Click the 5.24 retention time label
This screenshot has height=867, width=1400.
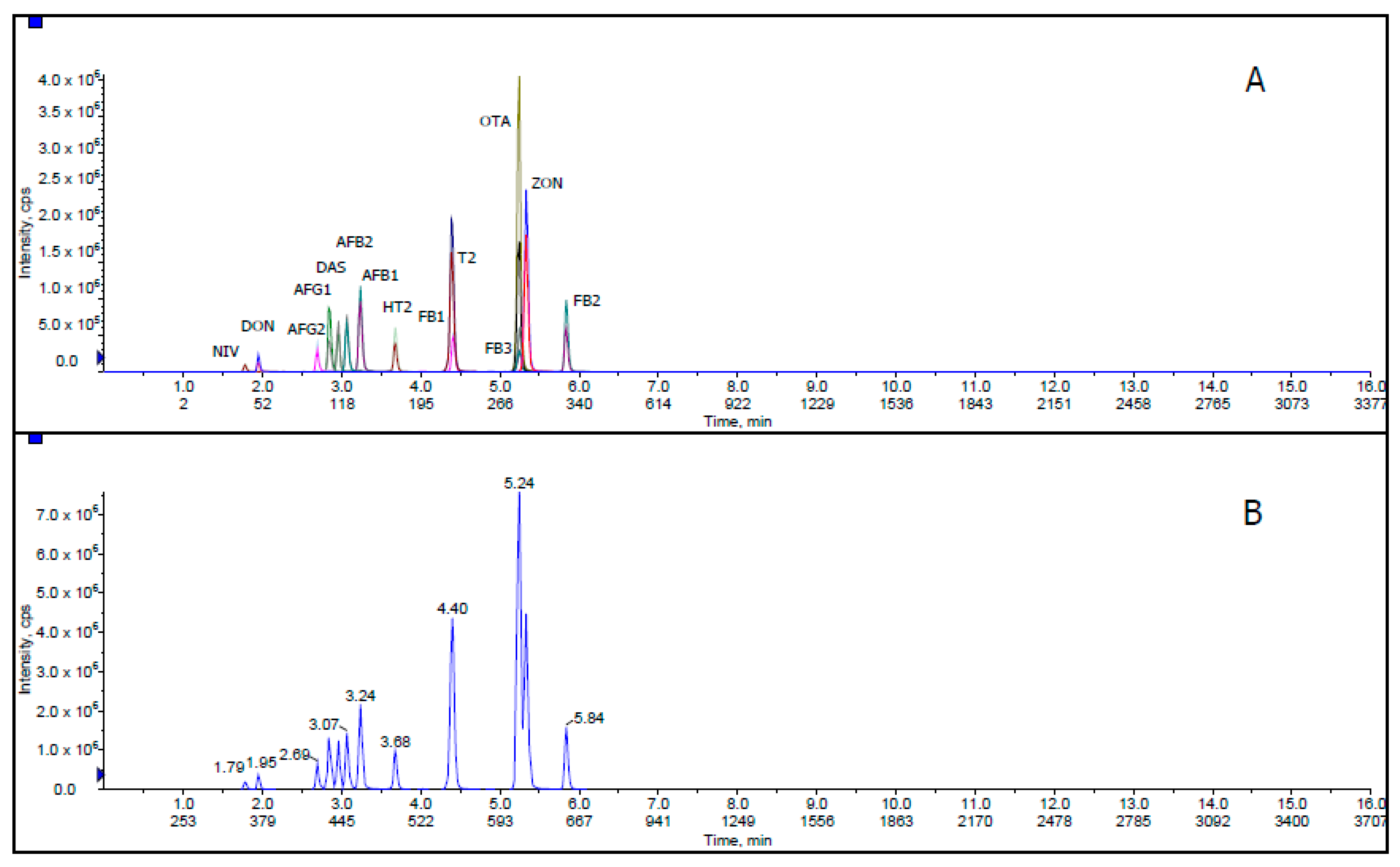[518, 484]
